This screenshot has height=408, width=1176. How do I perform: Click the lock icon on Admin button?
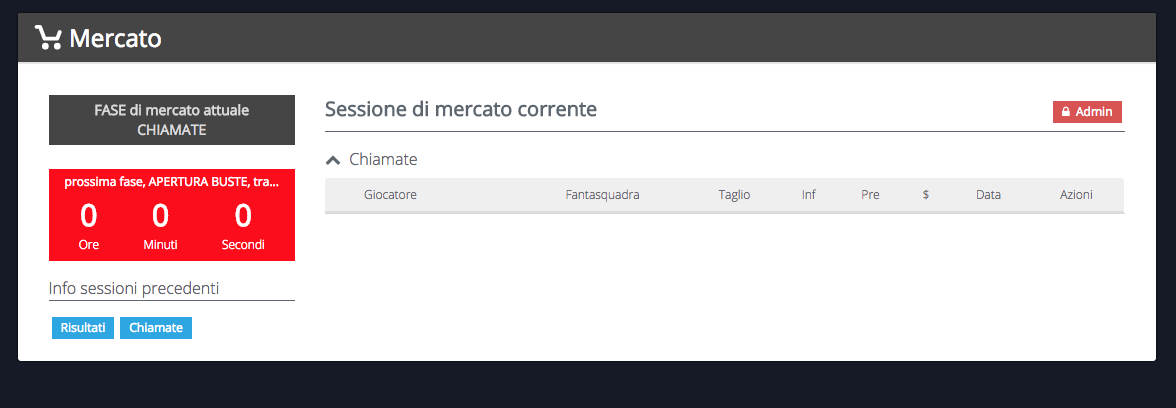(x=1066, y=112)
